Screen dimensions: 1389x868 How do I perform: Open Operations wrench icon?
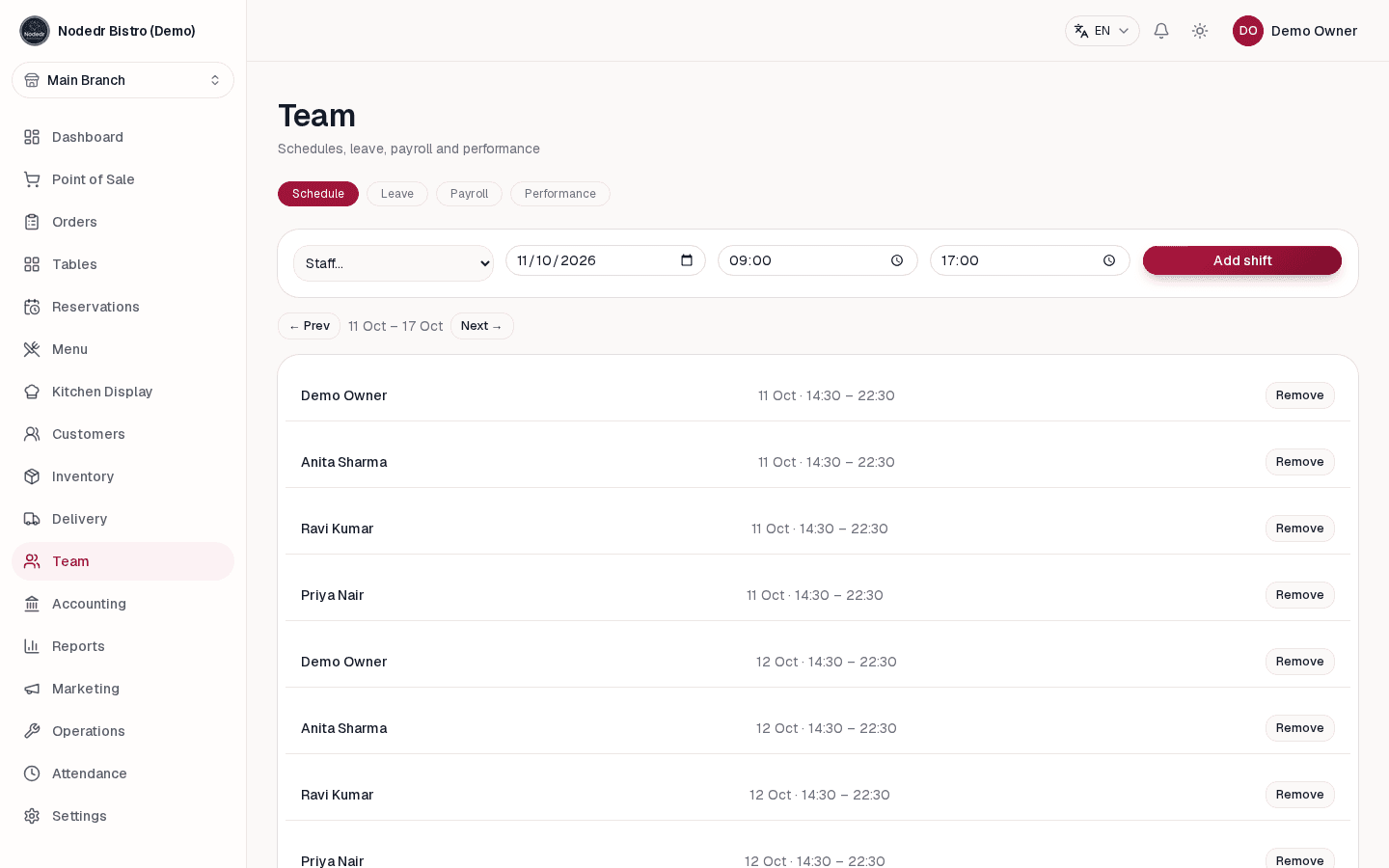pos(32,731)
